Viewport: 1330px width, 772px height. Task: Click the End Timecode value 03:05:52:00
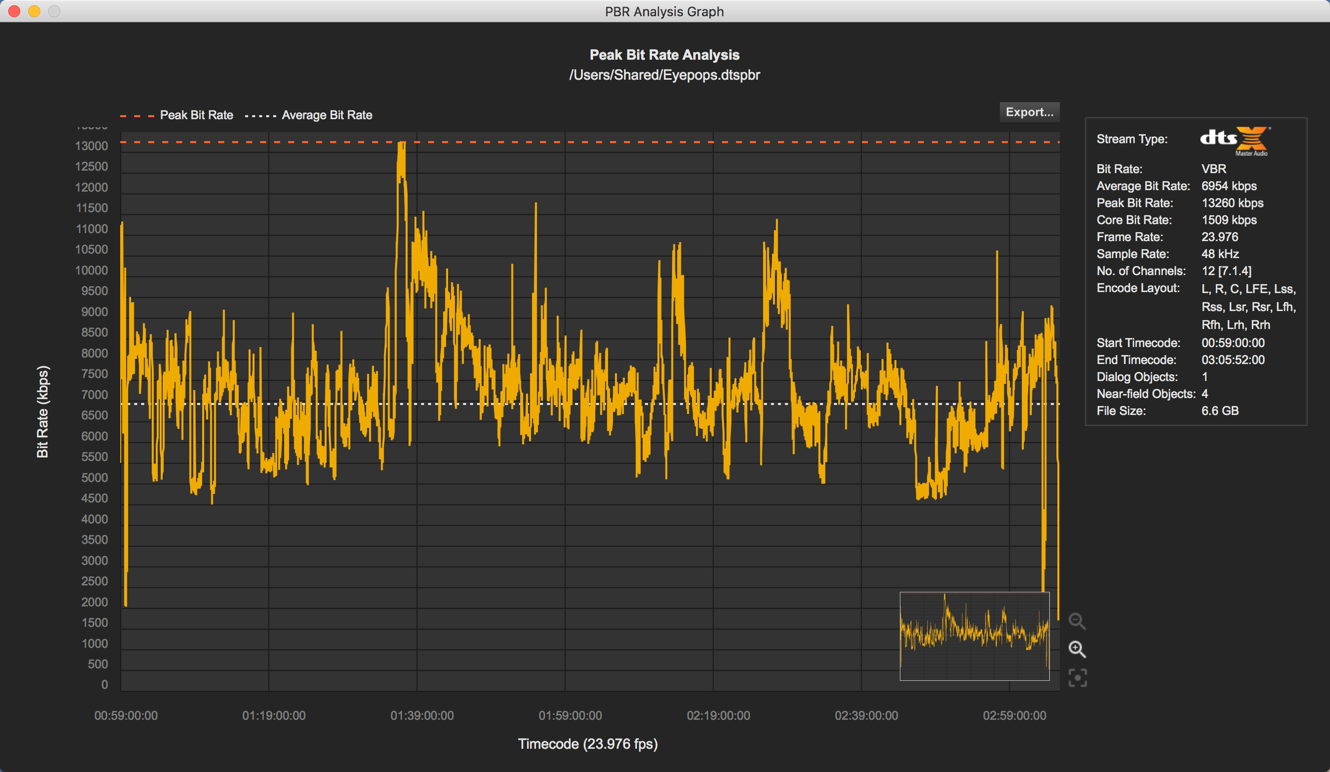[1232, 360]
